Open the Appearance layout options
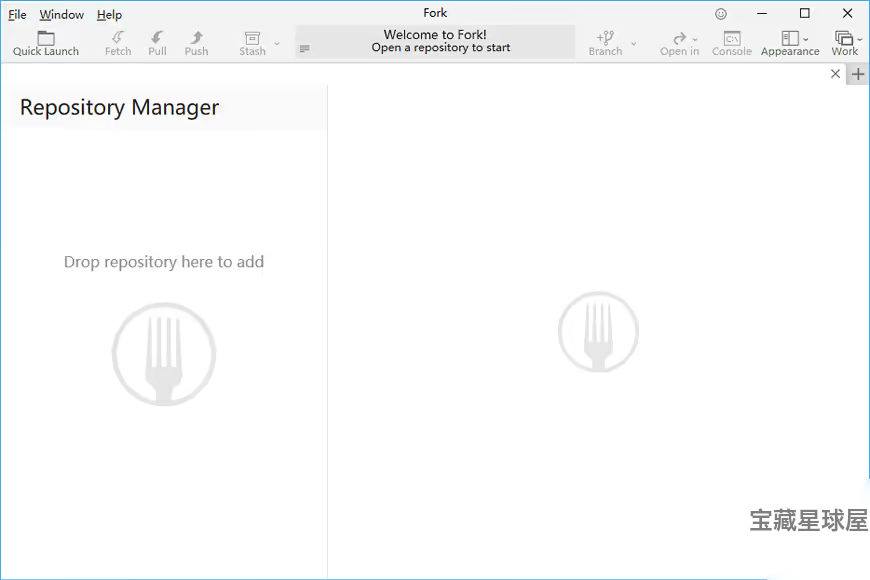The image size is (870, 580). tap(790, 43)
